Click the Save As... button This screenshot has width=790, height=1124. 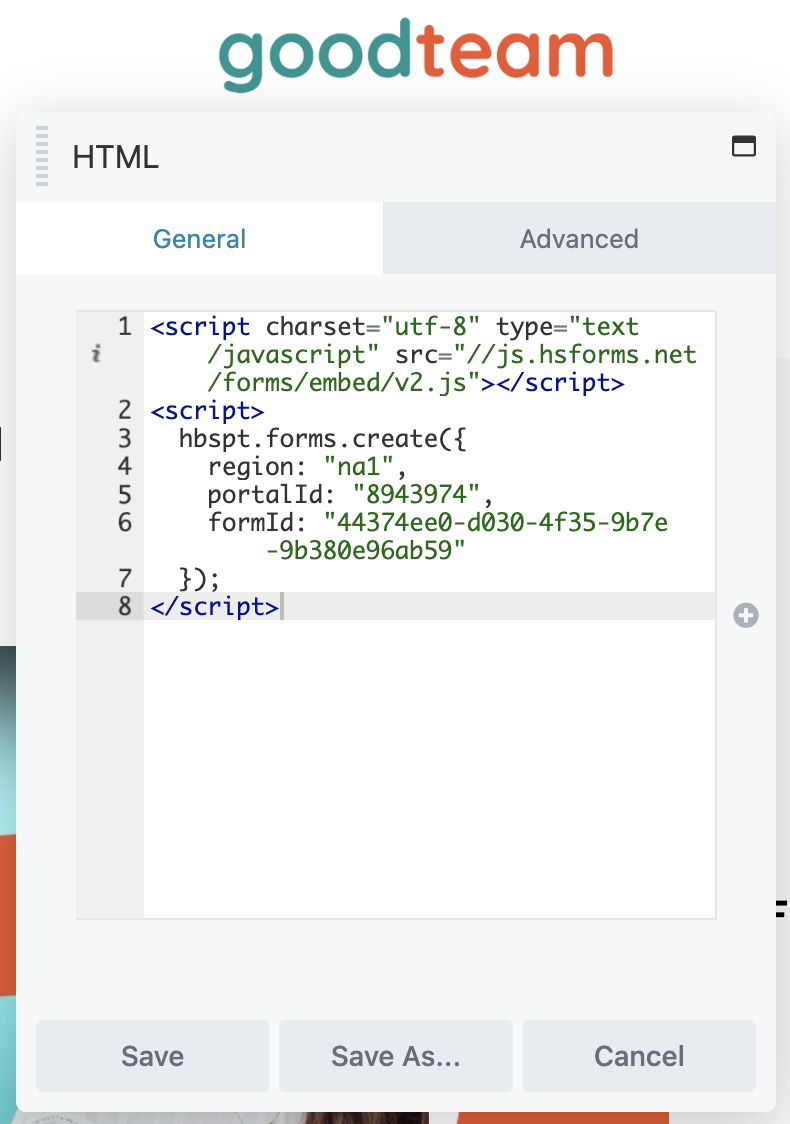click(396, 1056)
